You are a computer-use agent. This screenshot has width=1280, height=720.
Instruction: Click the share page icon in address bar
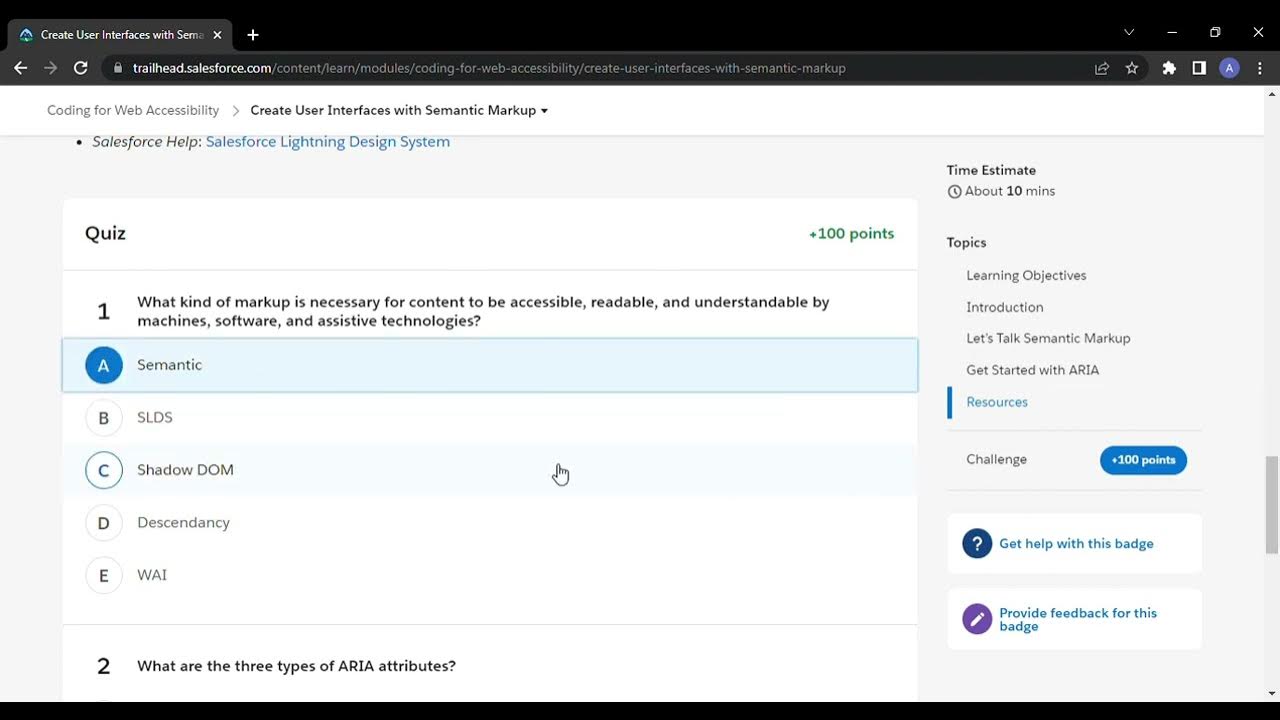pos(1102,68)
